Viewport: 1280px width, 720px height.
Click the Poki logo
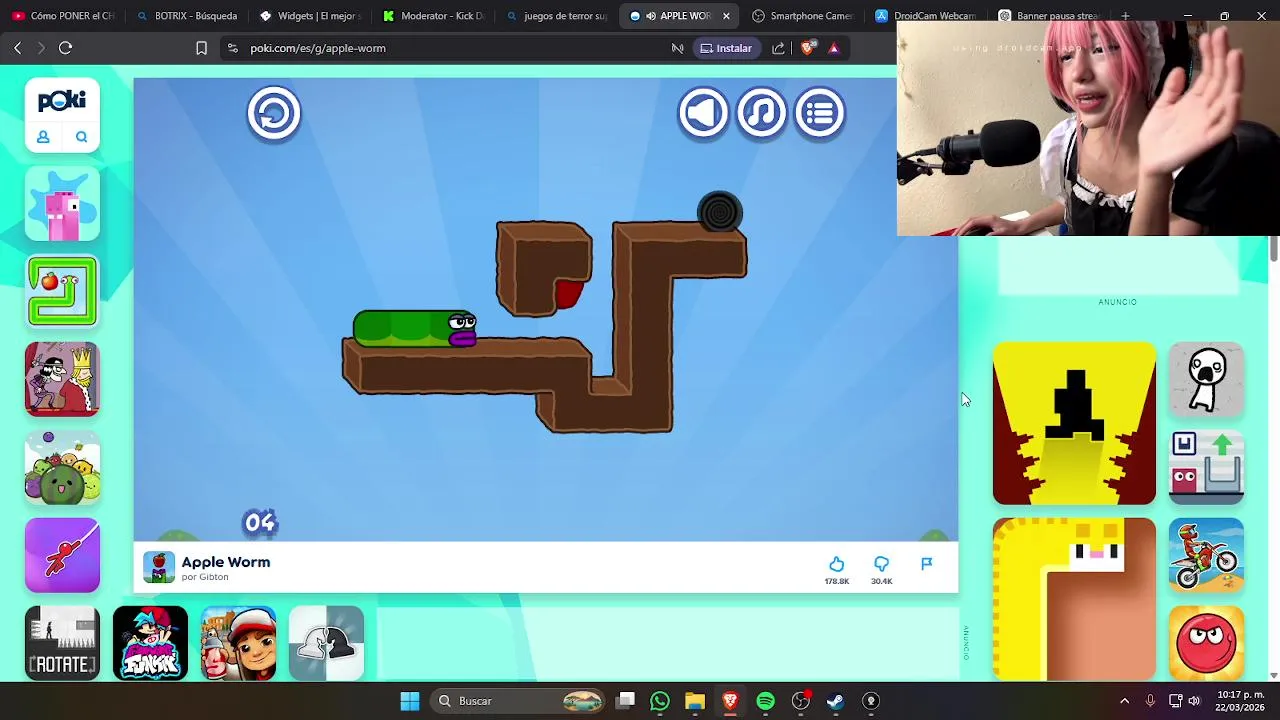(x=62, y=101)
